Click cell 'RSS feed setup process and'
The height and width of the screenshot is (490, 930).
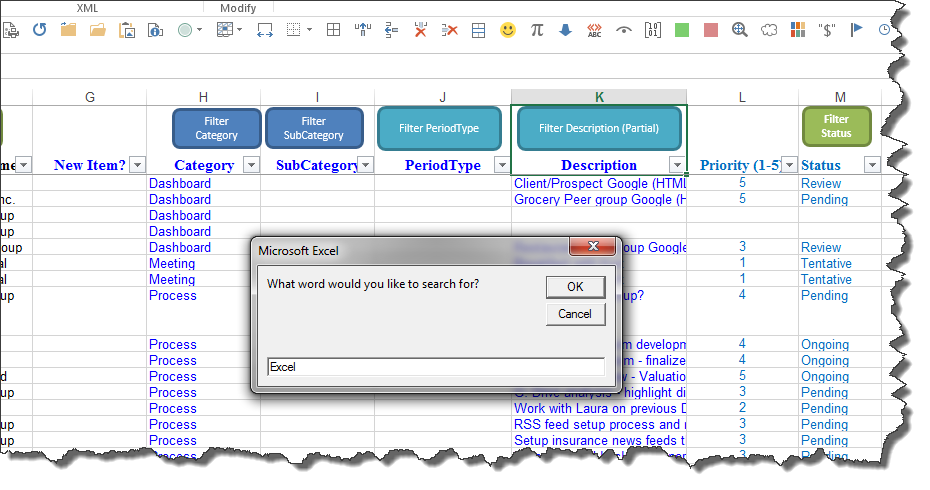click(x=599, y=424)
